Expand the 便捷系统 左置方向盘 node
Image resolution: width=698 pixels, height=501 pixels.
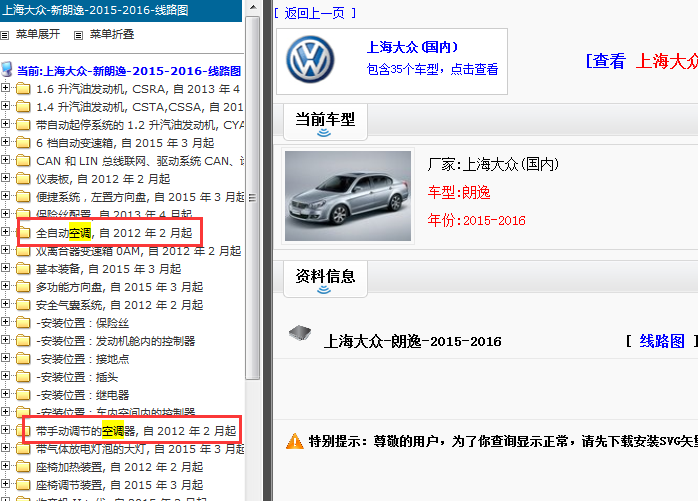point(5,196)
